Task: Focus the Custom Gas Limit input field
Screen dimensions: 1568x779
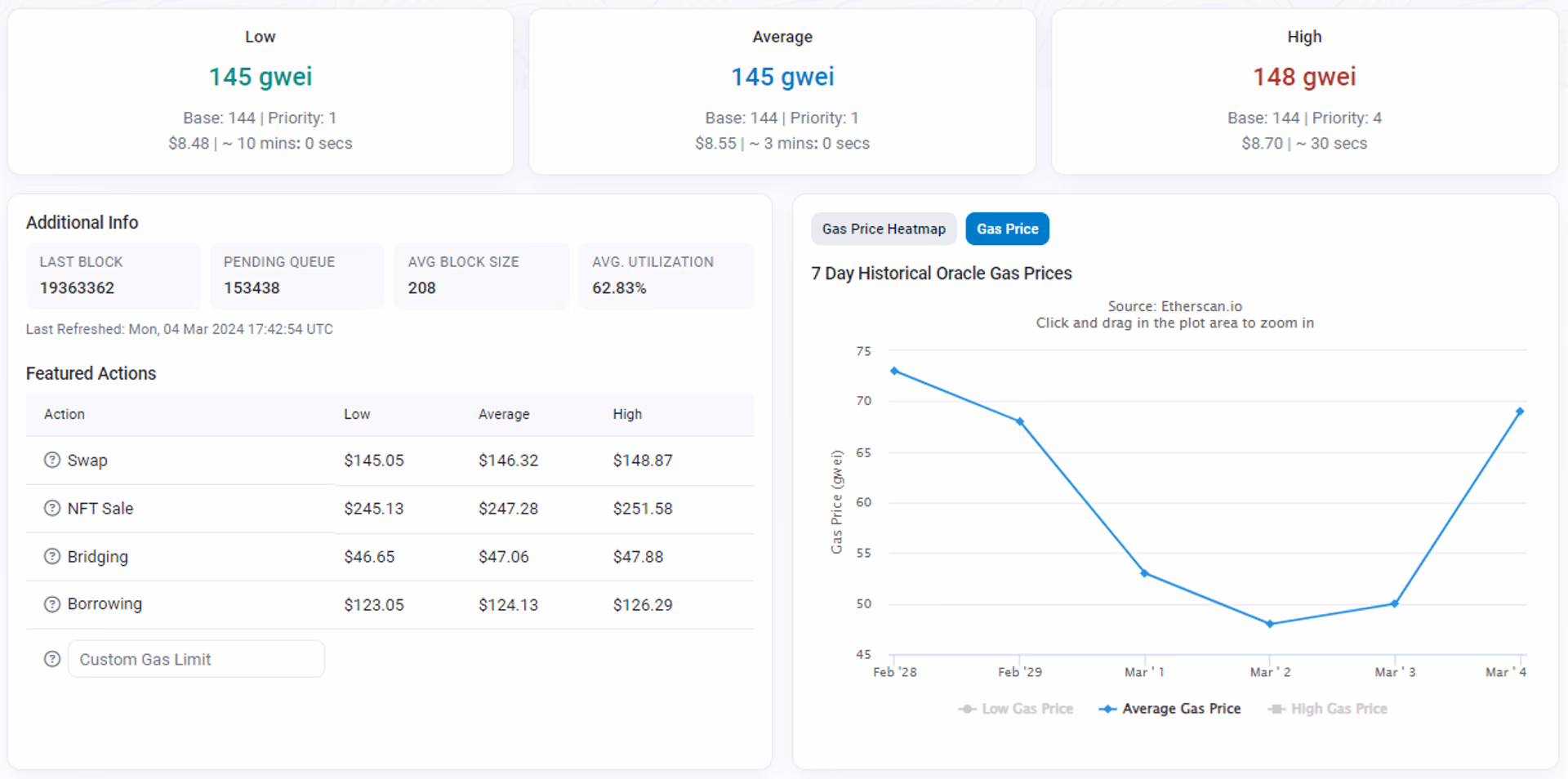Action: pyautogui.click(x=196, y=659)
